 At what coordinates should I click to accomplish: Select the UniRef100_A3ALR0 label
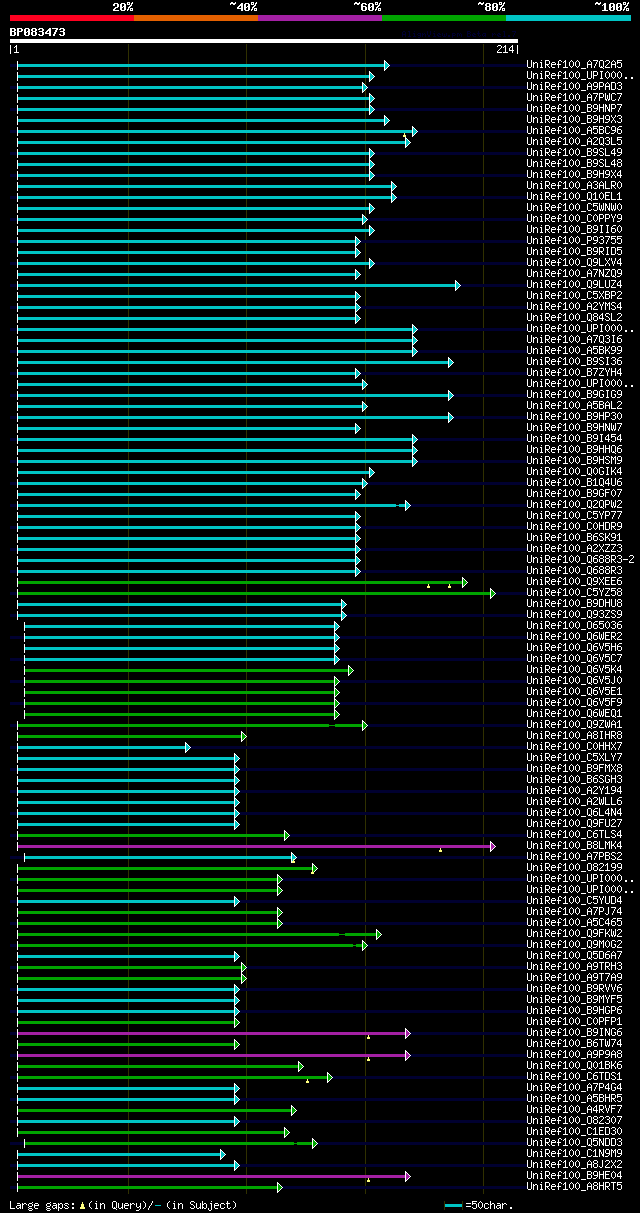coord(576,186)
